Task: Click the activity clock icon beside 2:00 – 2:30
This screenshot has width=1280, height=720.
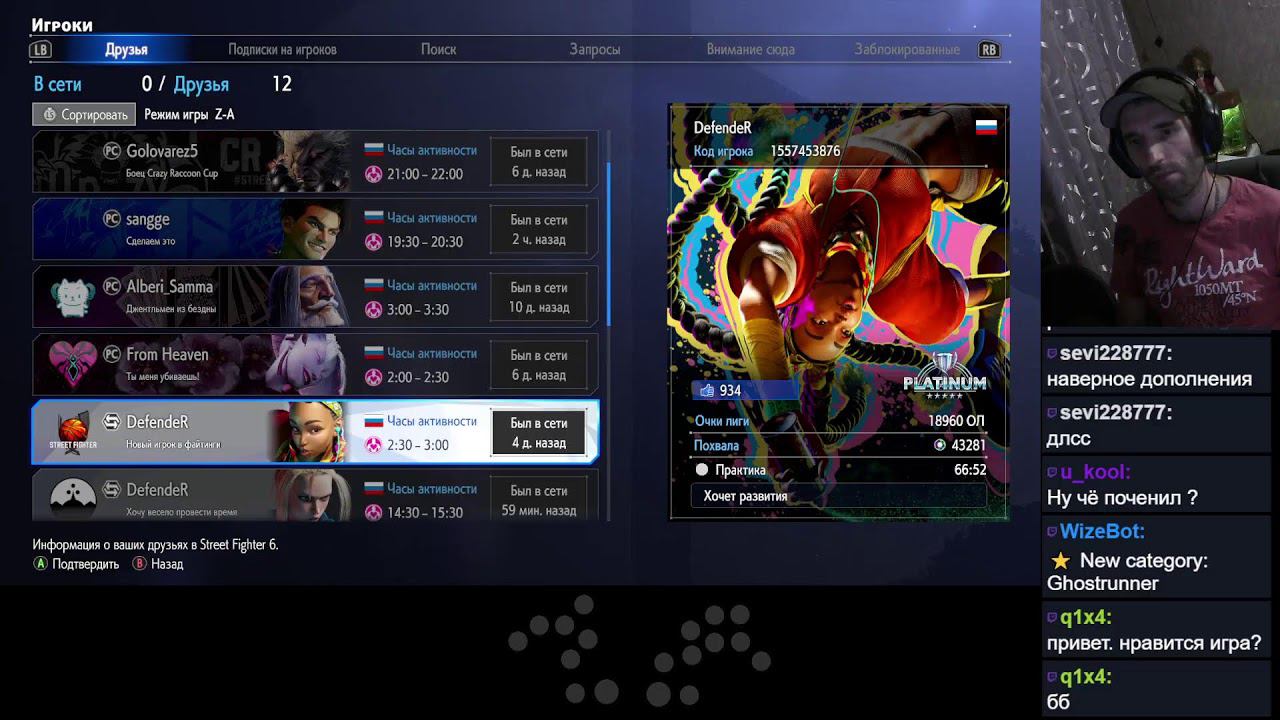Action: [x=373, y=377]
